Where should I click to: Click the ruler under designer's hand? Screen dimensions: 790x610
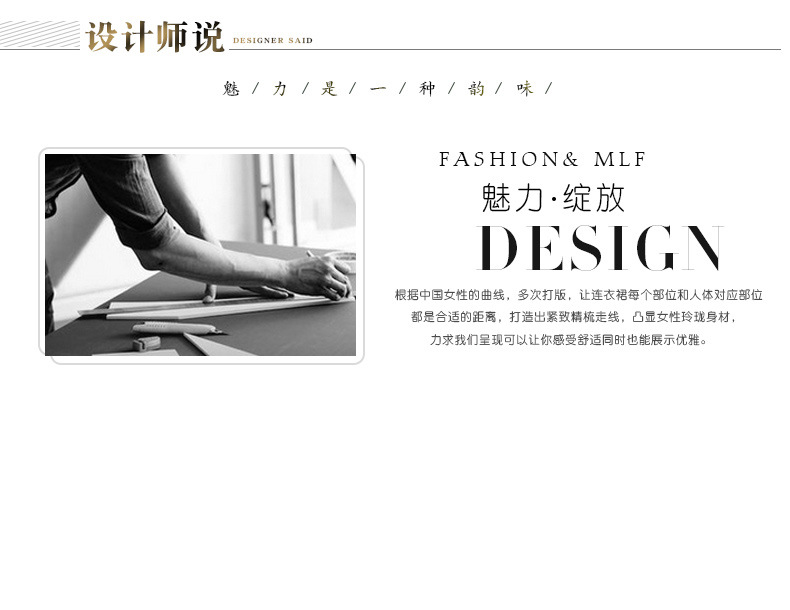point(217,306)
